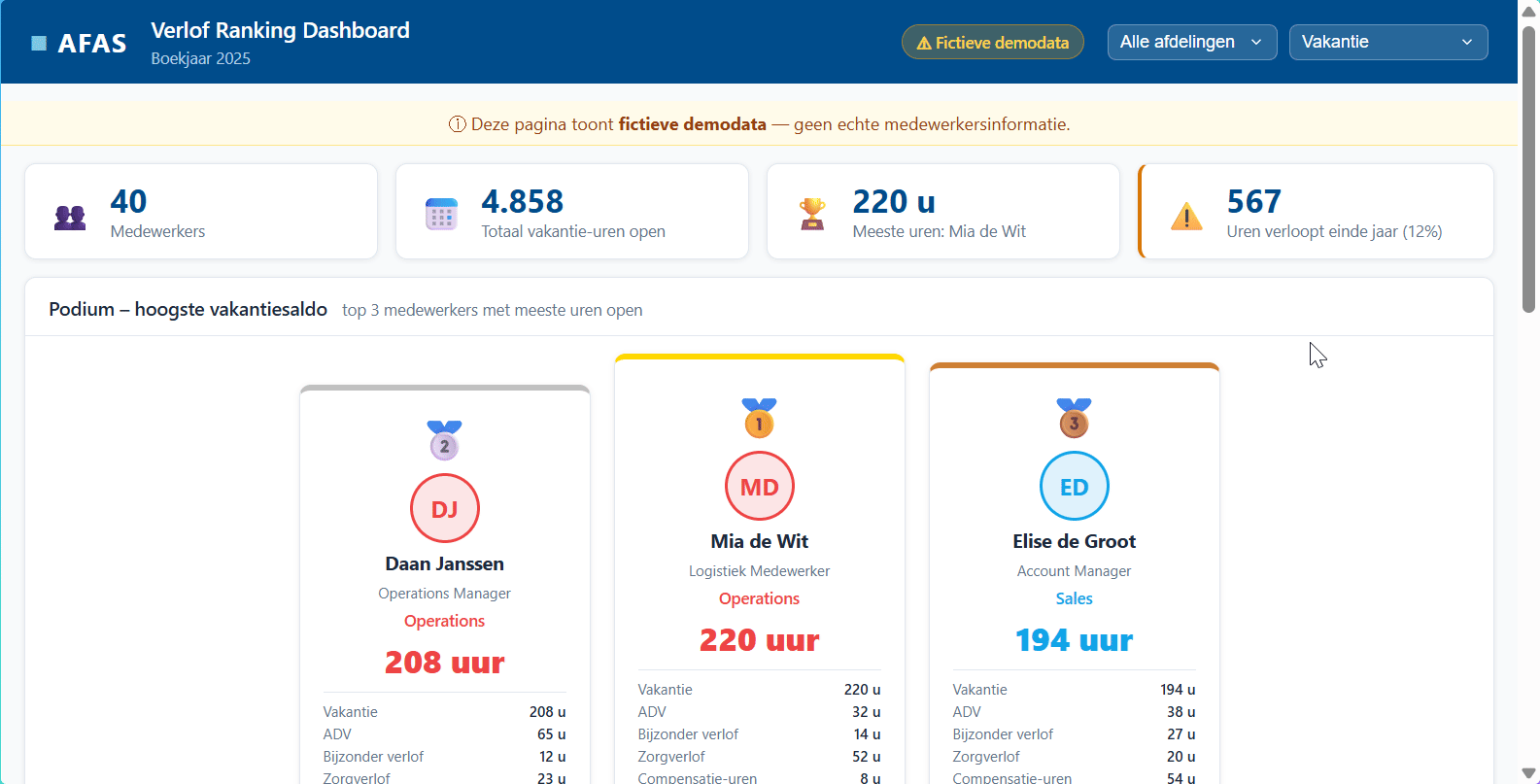Click Logistiek Medewerker job title
Image resolution: width=1540 pixels, height=784 pixels.
760,571
